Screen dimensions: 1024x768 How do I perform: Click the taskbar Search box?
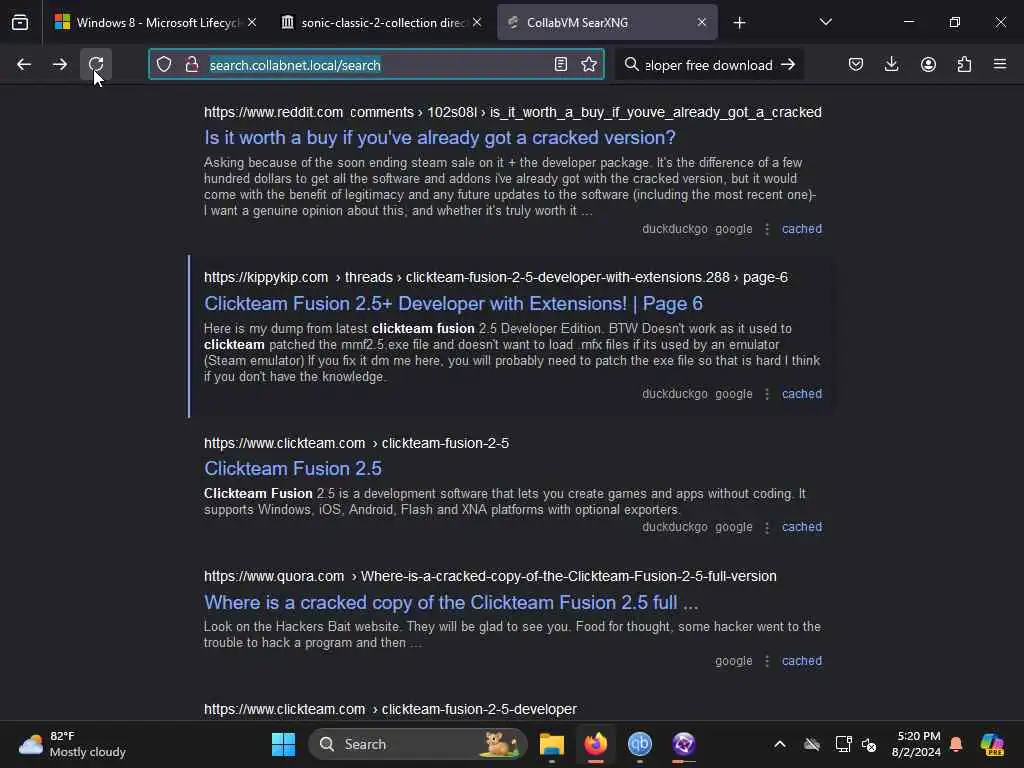pos(417,744)
